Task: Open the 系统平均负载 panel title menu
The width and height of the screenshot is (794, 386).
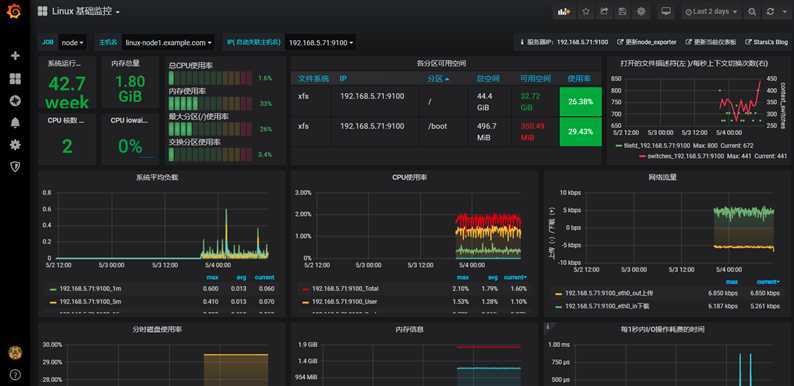Action: click(x=157, y=177)
